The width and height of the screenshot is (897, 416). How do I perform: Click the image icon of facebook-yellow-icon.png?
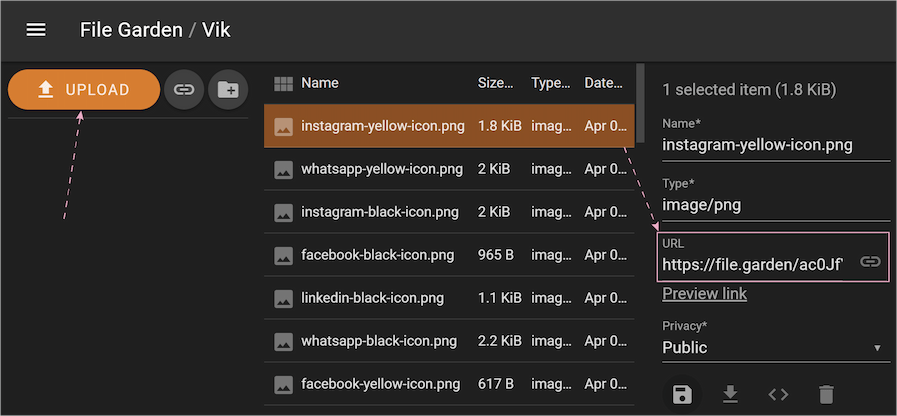pyautogui.click(x=283, y=383)
